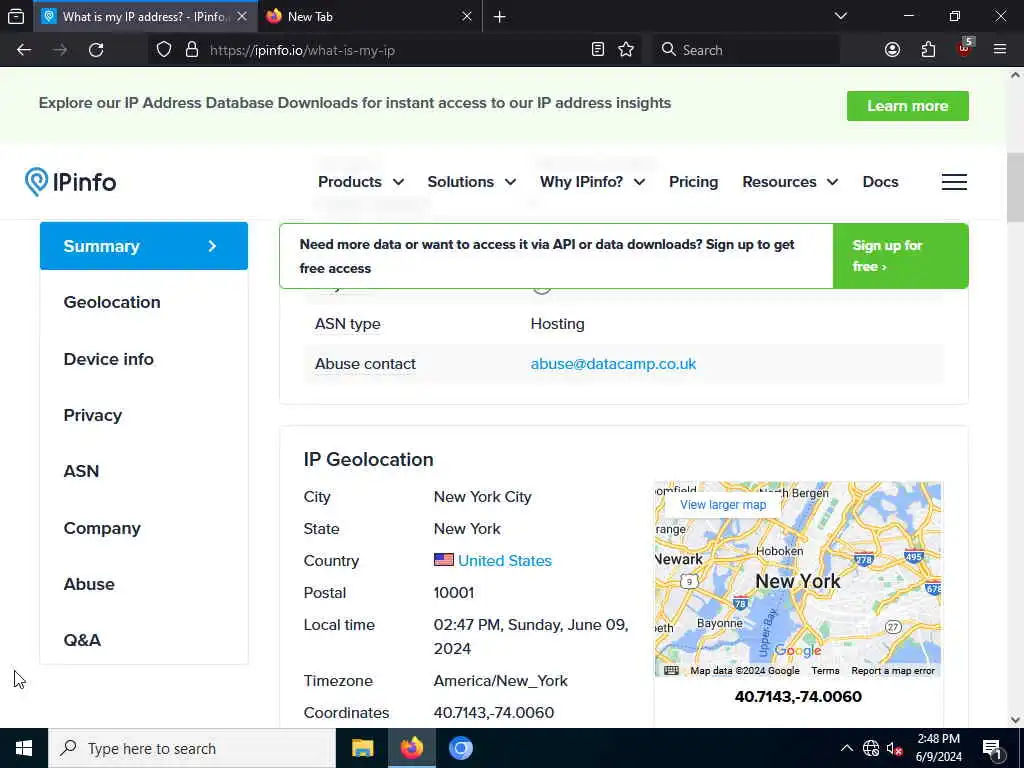Click the Hosting ASN type value
Screen dimensions: 1024x768
tap(557, 324)
